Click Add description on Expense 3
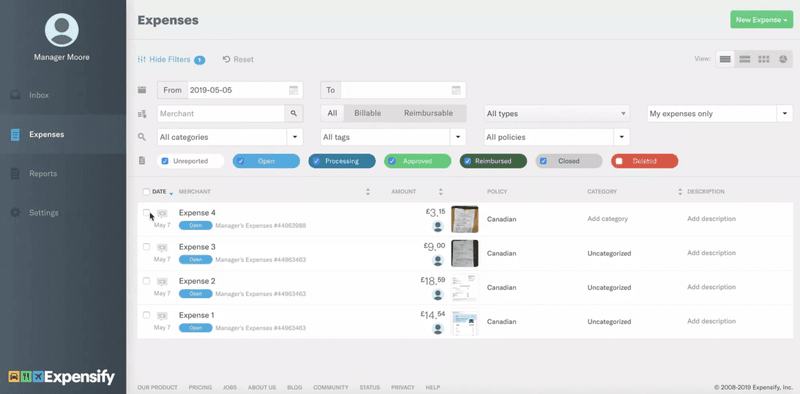Screen dimensions: 800x394 tap(711, 253)
